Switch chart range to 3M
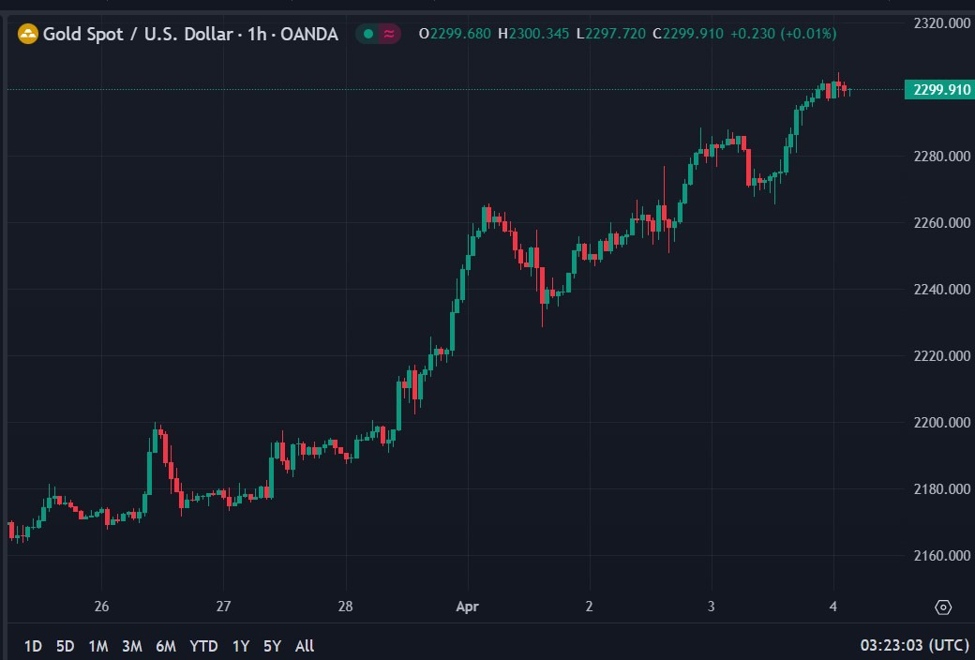This screenshot has width=975, height=660. coord(132,646)
